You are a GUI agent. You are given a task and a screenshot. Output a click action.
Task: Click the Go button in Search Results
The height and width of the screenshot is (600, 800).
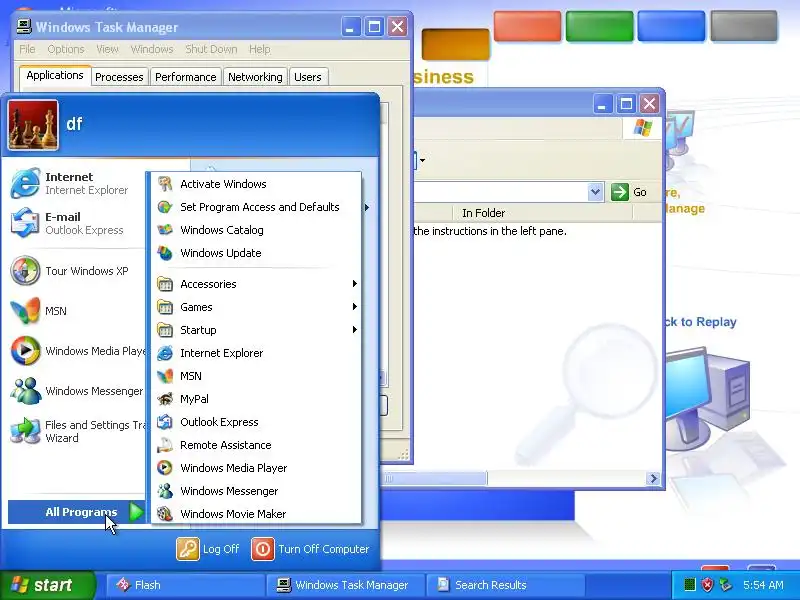click(629, 192)
